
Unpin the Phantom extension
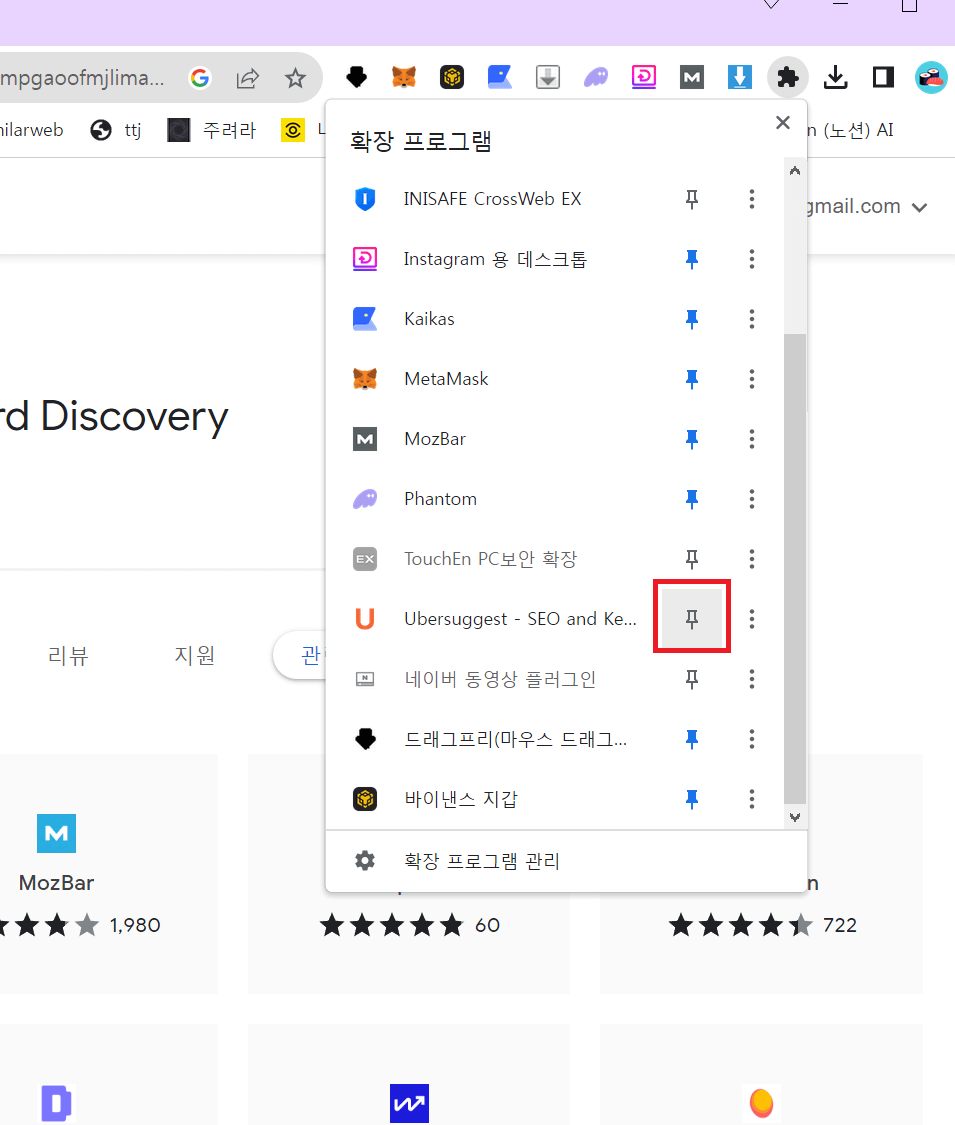(x=692, y=499)
